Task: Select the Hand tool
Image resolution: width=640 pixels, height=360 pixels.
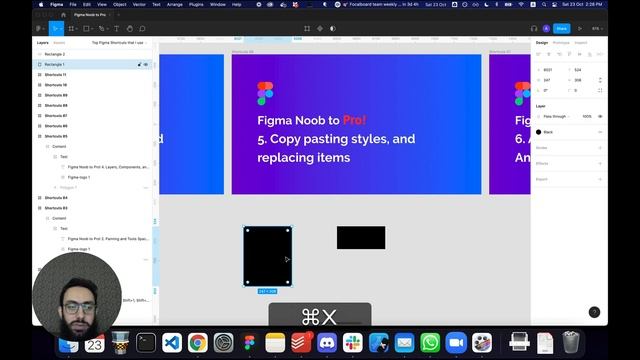Action: (129, 29)
